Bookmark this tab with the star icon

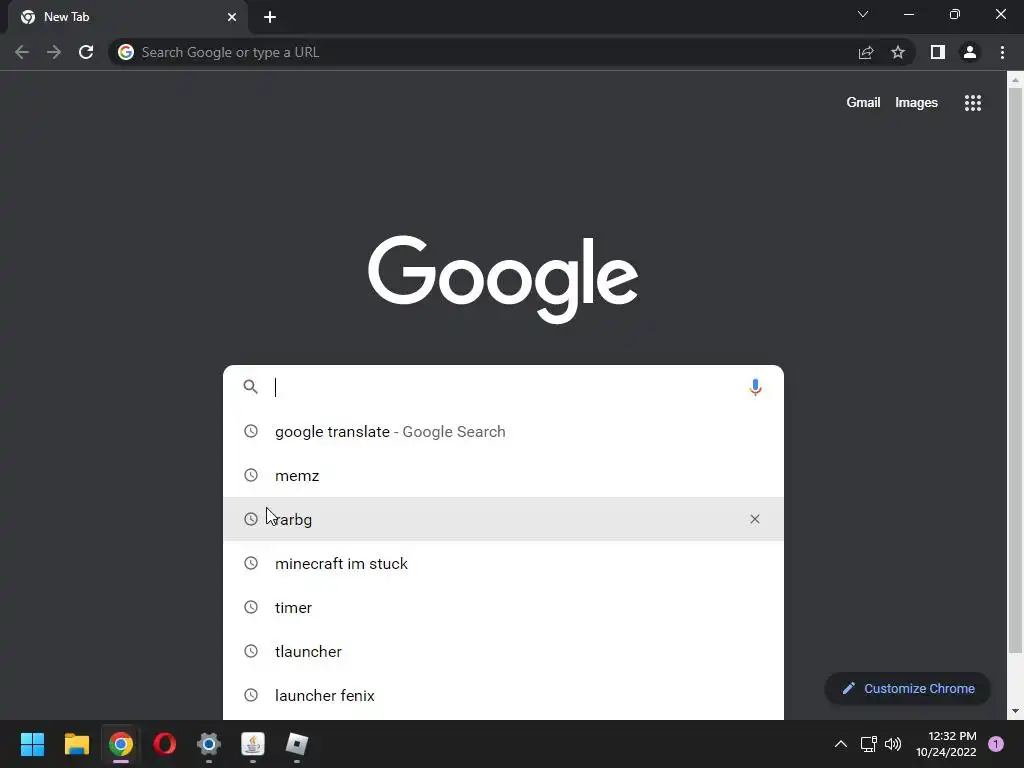point(898,52)
